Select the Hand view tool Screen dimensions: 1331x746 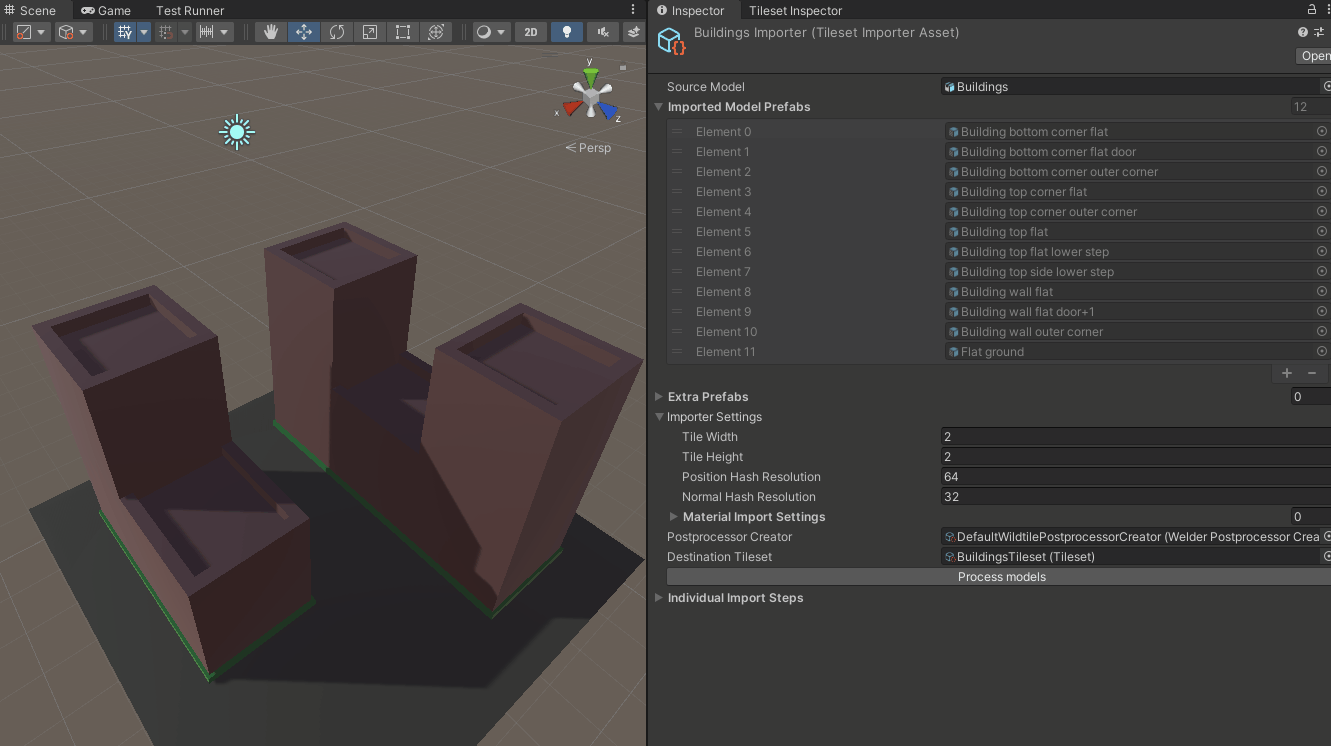(270, 31)
